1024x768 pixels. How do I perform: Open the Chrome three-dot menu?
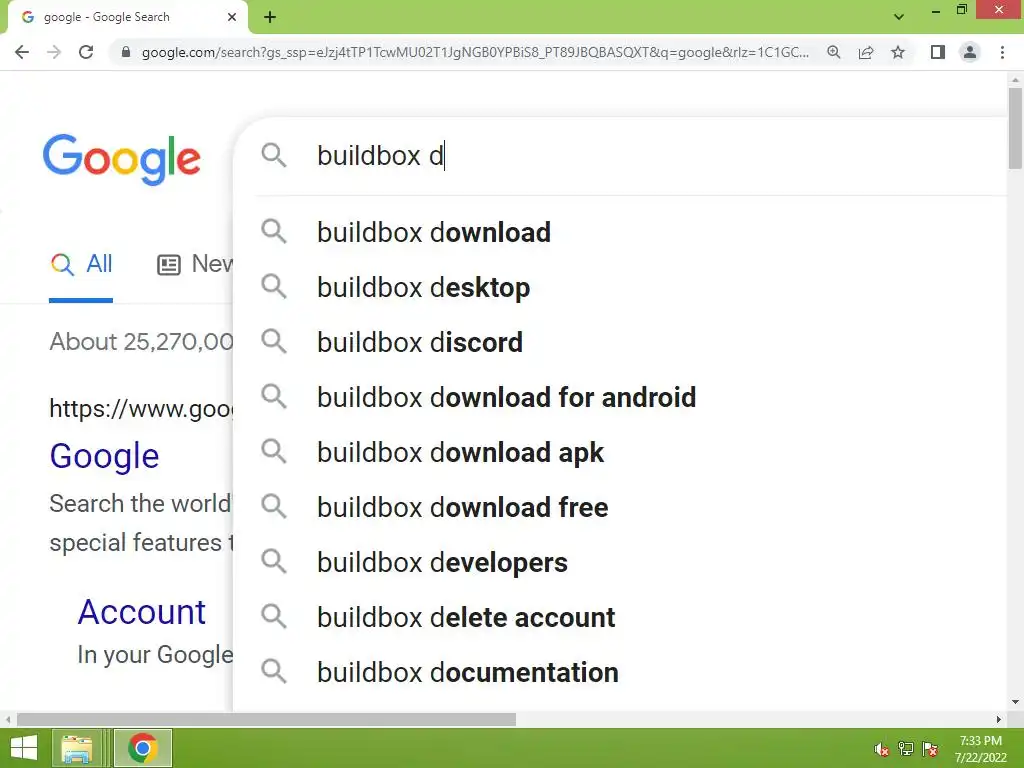1002,52
